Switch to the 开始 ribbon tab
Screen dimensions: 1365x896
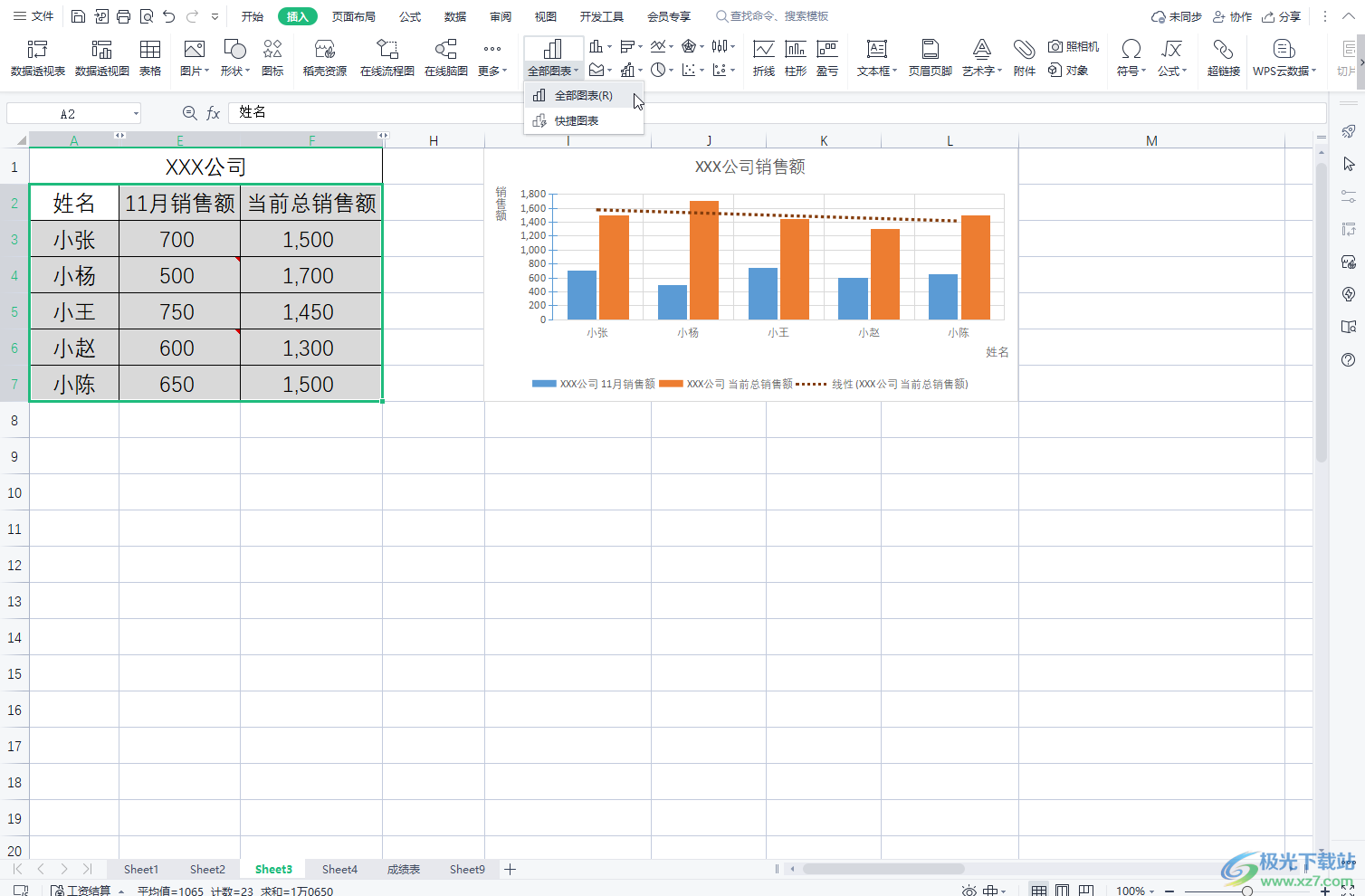(x=253, y=16)
